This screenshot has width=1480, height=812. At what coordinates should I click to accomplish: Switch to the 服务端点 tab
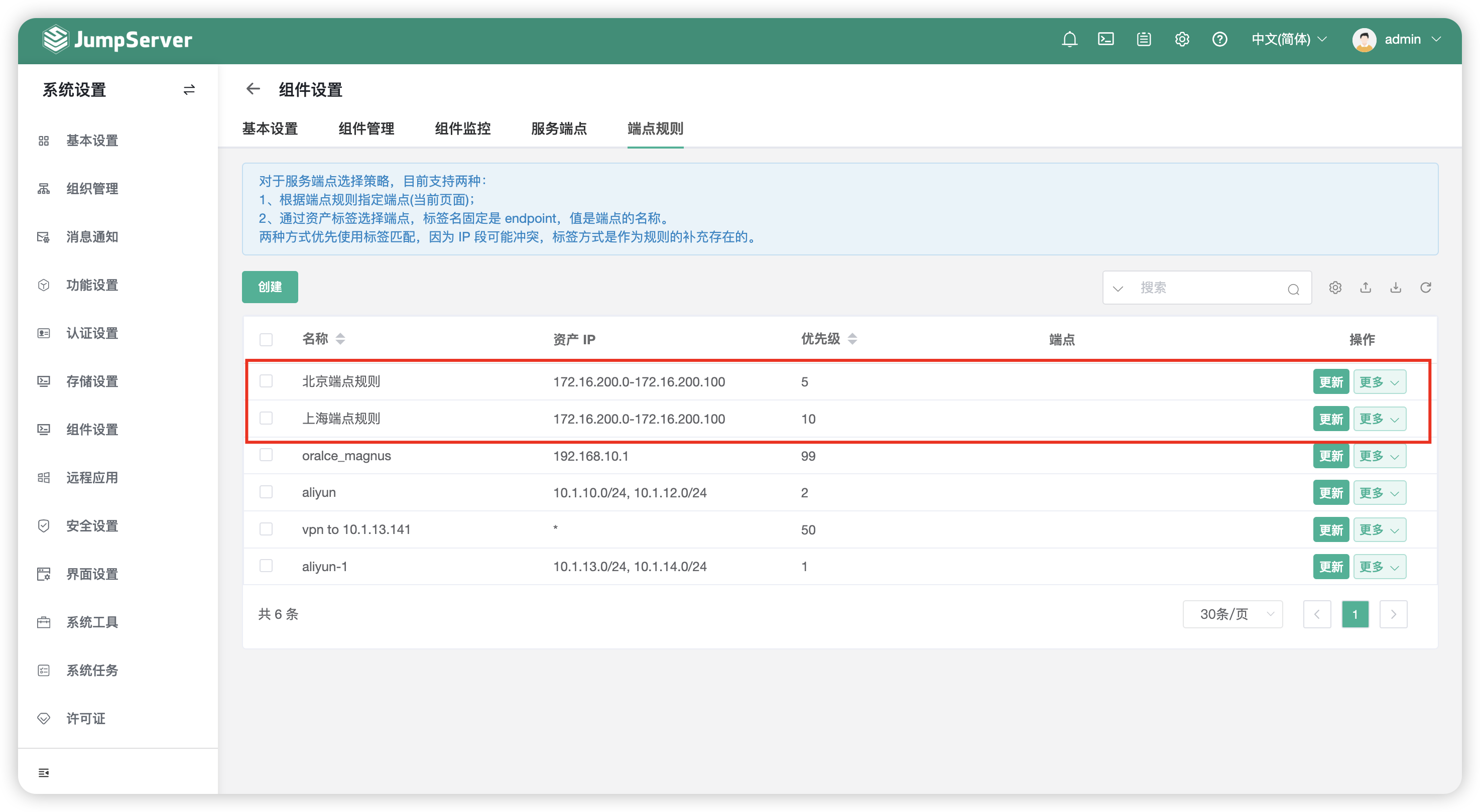(558, 128)
